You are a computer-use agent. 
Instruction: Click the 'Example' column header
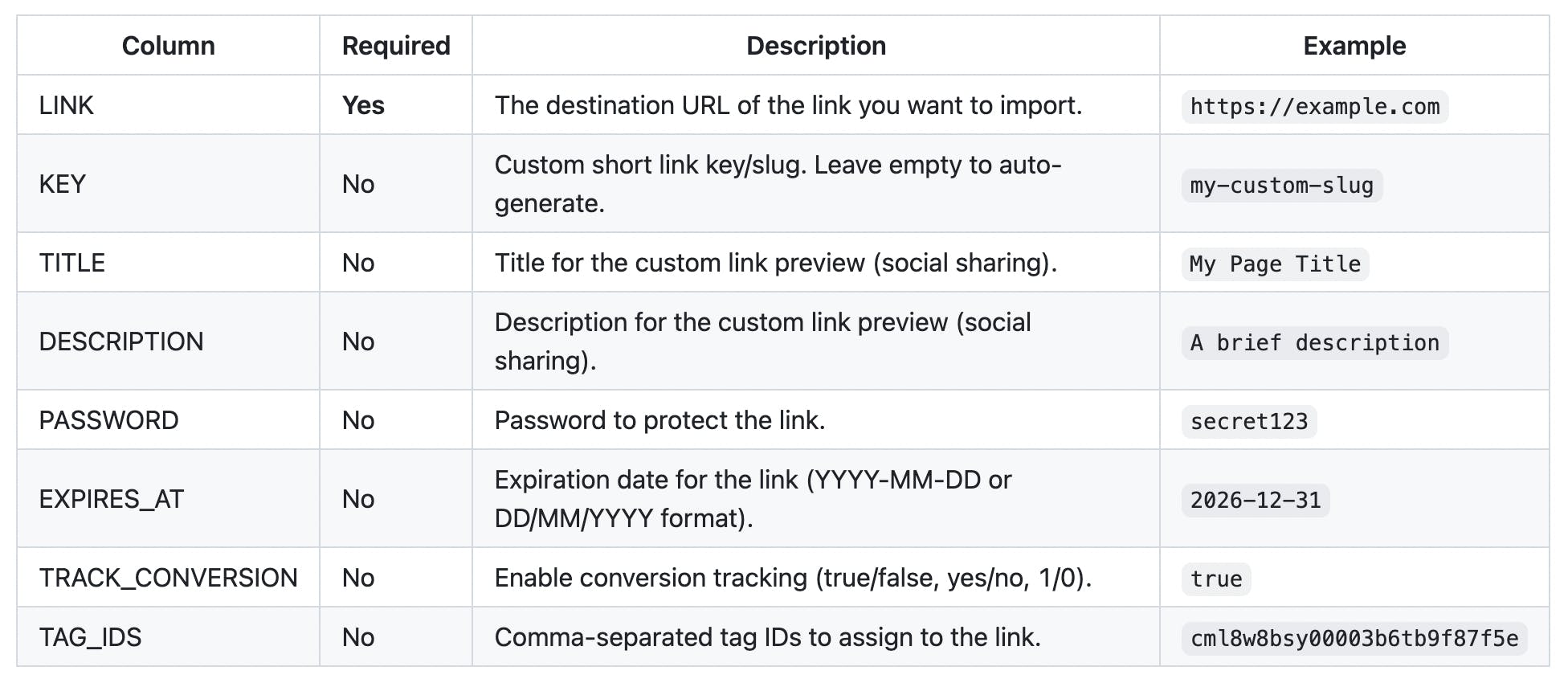coord(1354,46)
